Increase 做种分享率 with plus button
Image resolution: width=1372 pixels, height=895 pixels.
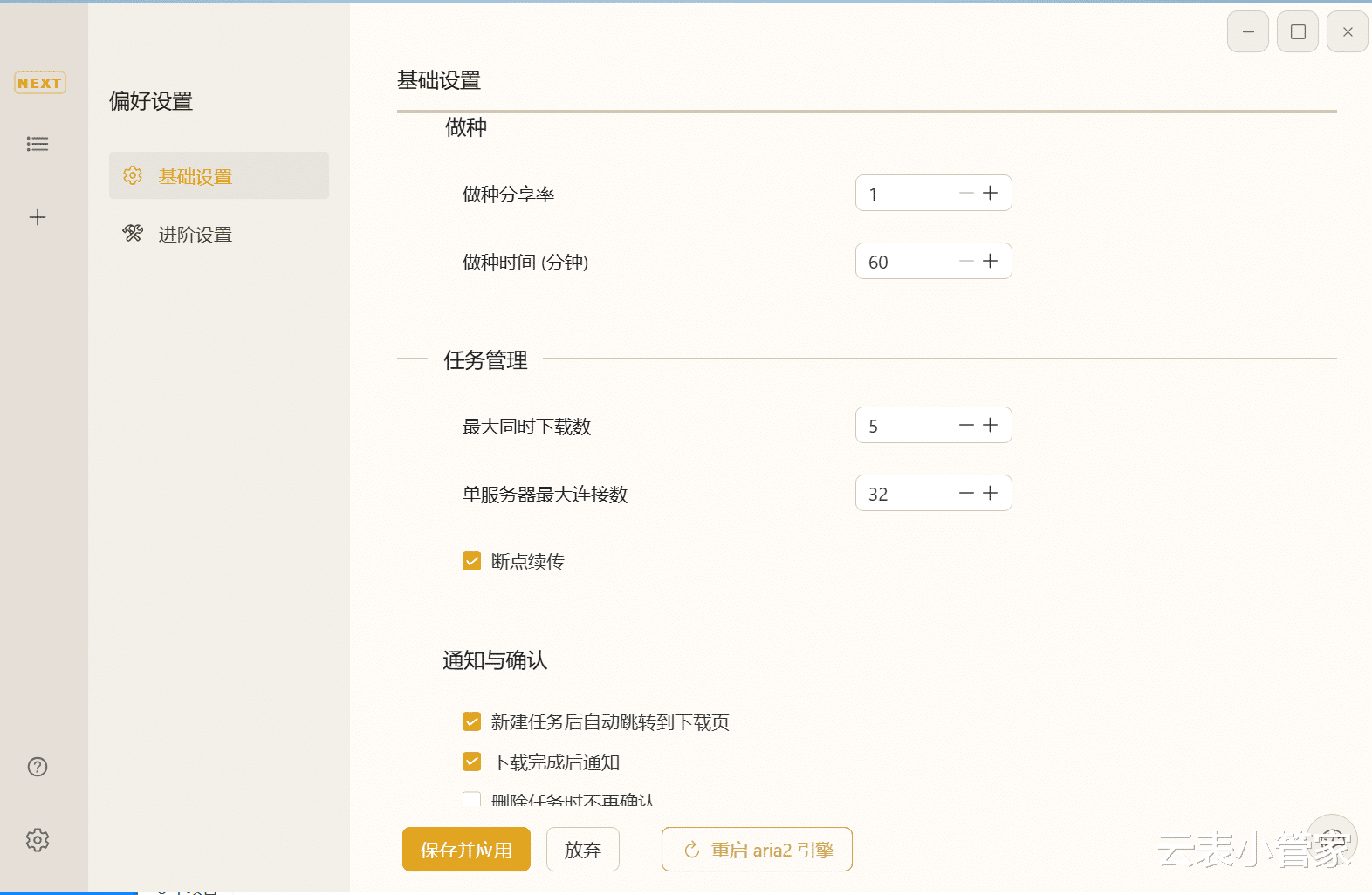pyautogui.click(x=990, y=194)
